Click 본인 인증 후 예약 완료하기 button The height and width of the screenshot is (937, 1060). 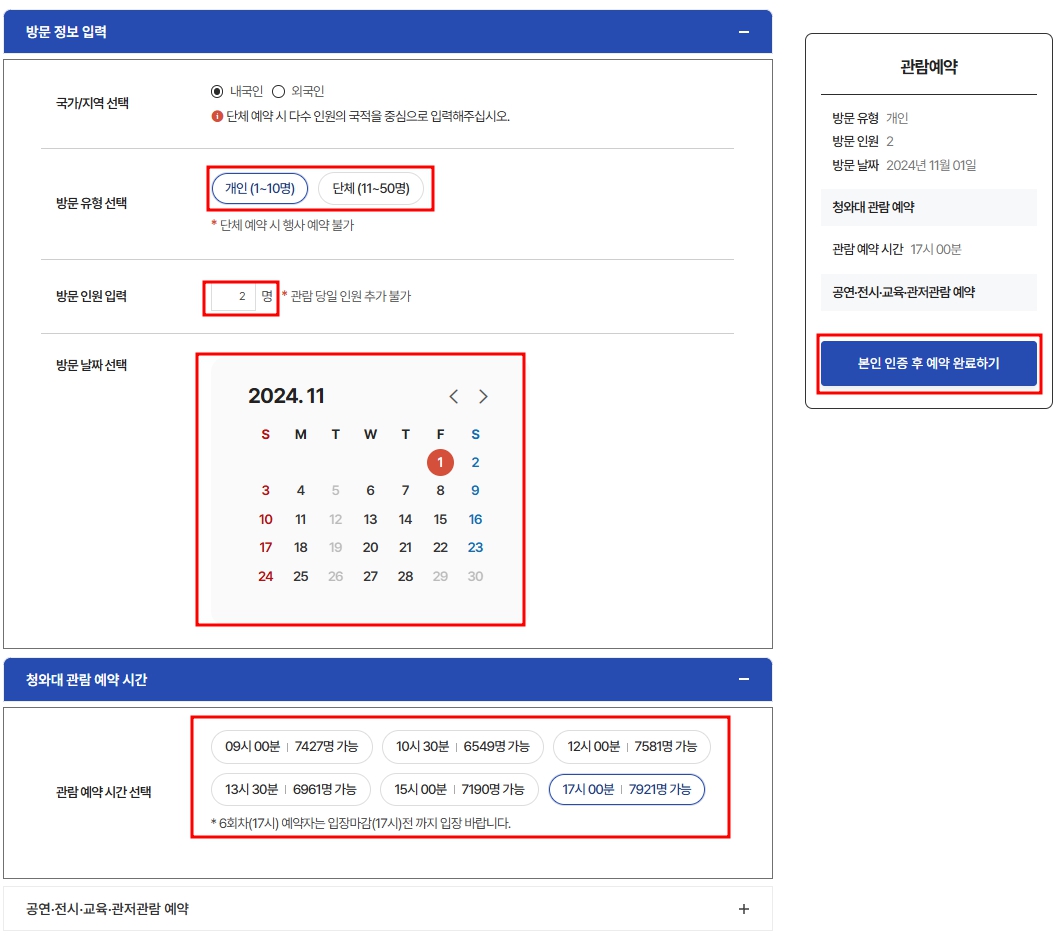928,364
